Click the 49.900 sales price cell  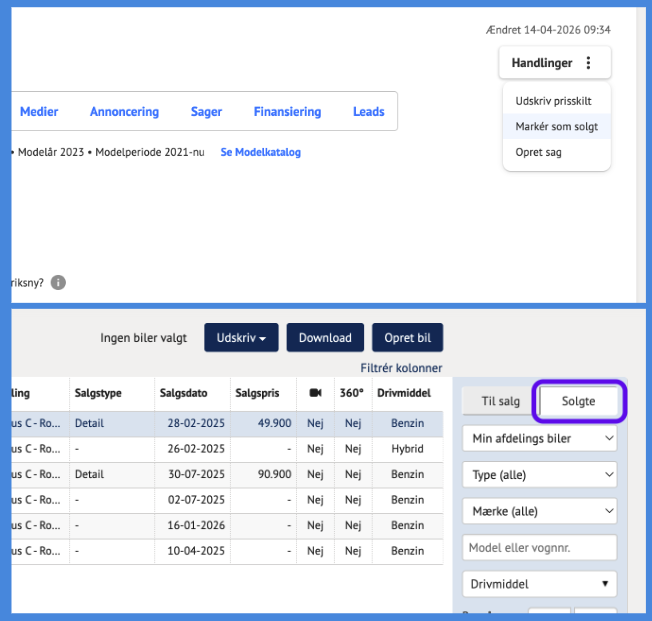pyautogui.click(x=274, y=423)
